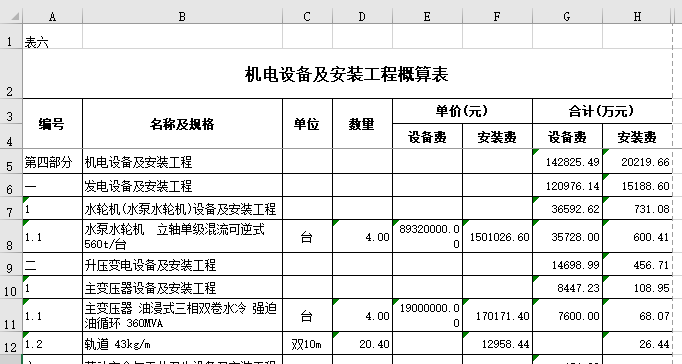Select the 第四部分 cell
This screenshot has width=682, height=364.
tap(53, 162)
